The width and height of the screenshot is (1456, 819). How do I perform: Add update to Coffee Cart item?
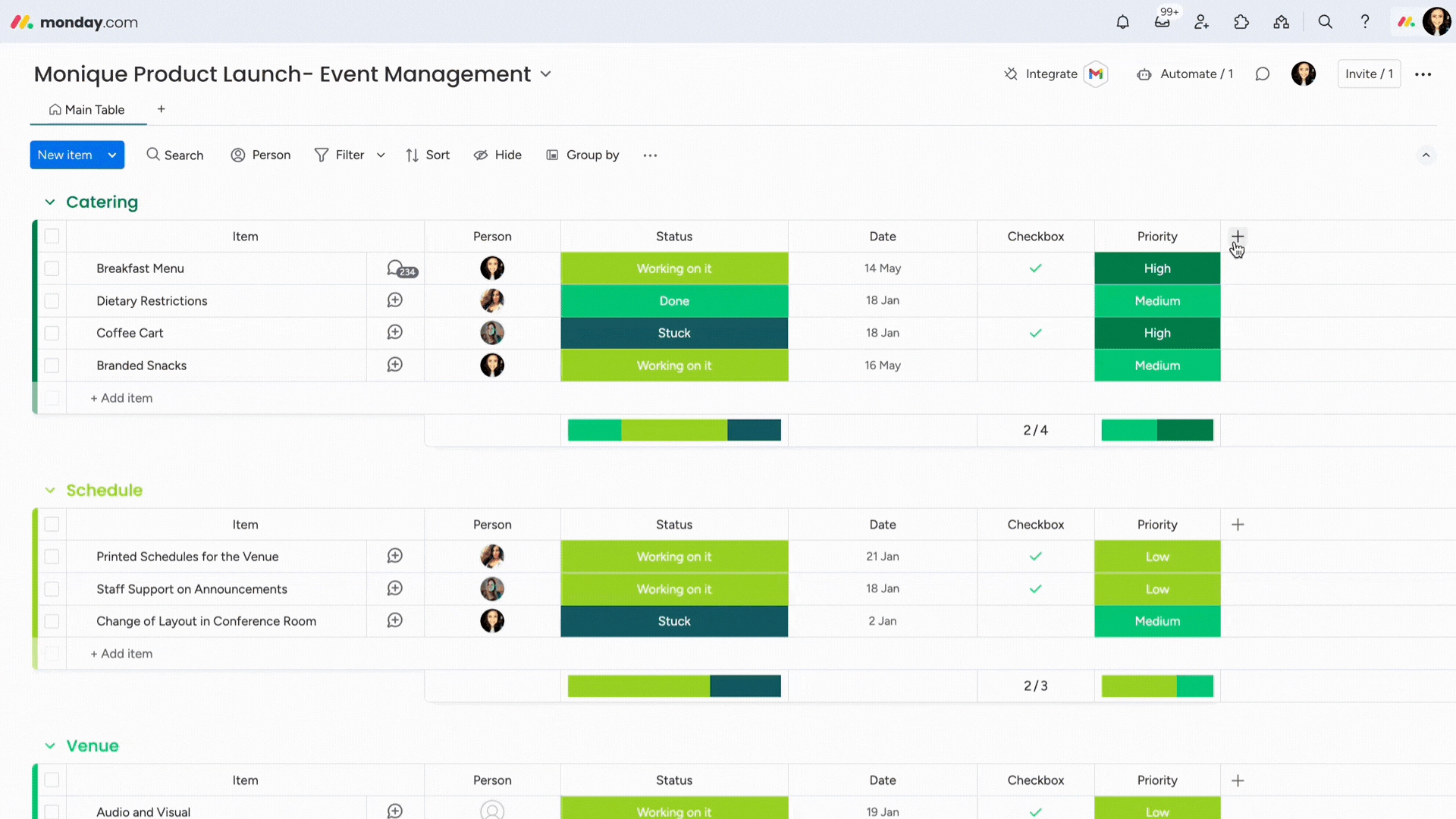(x=394, y=332)
